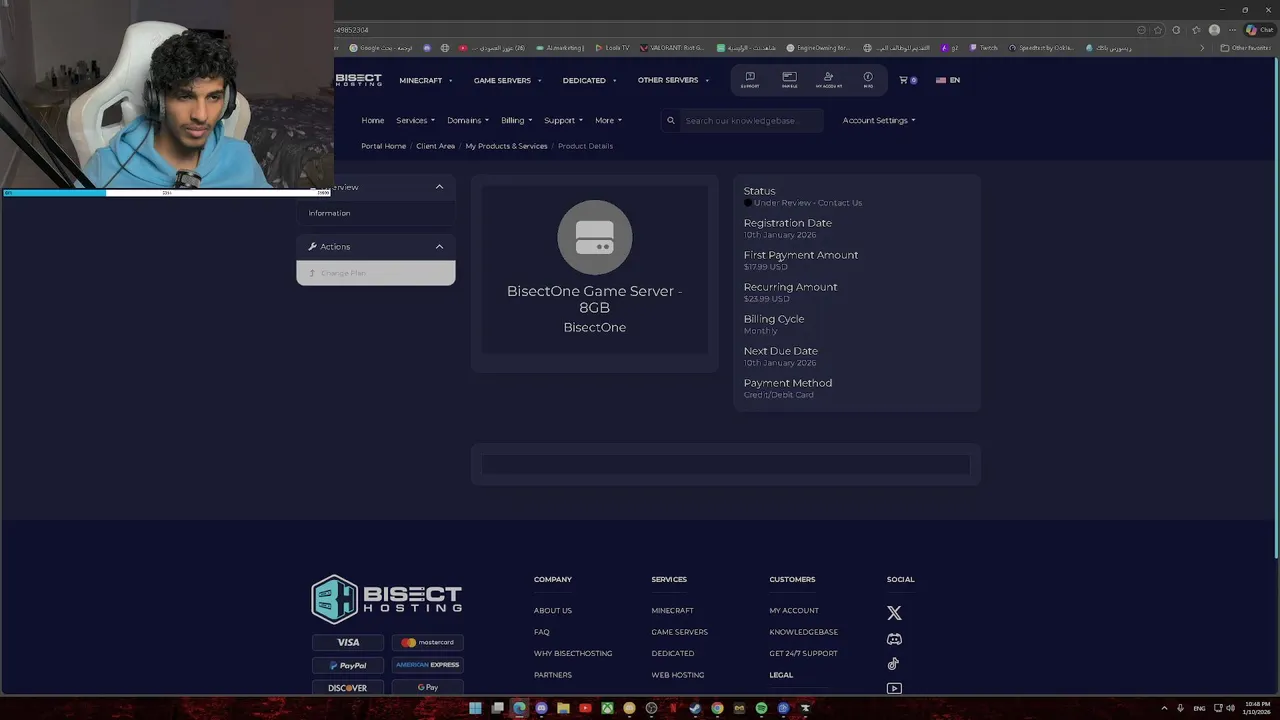Open Chrome from the taskbar
Viewport: 1280px width, 720px height.
point(717,708)
